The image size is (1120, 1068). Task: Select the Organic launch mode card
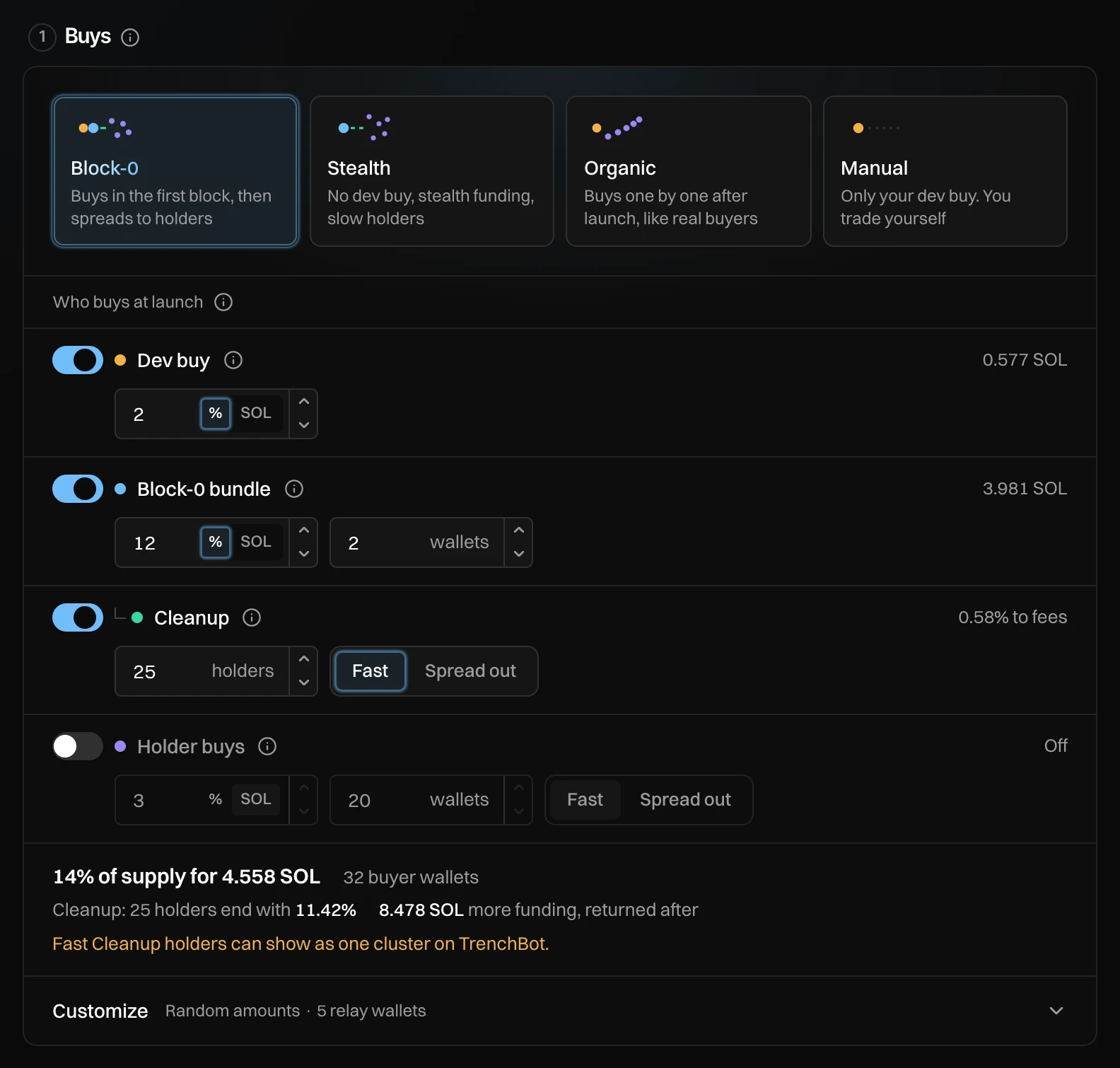[689, 171]
